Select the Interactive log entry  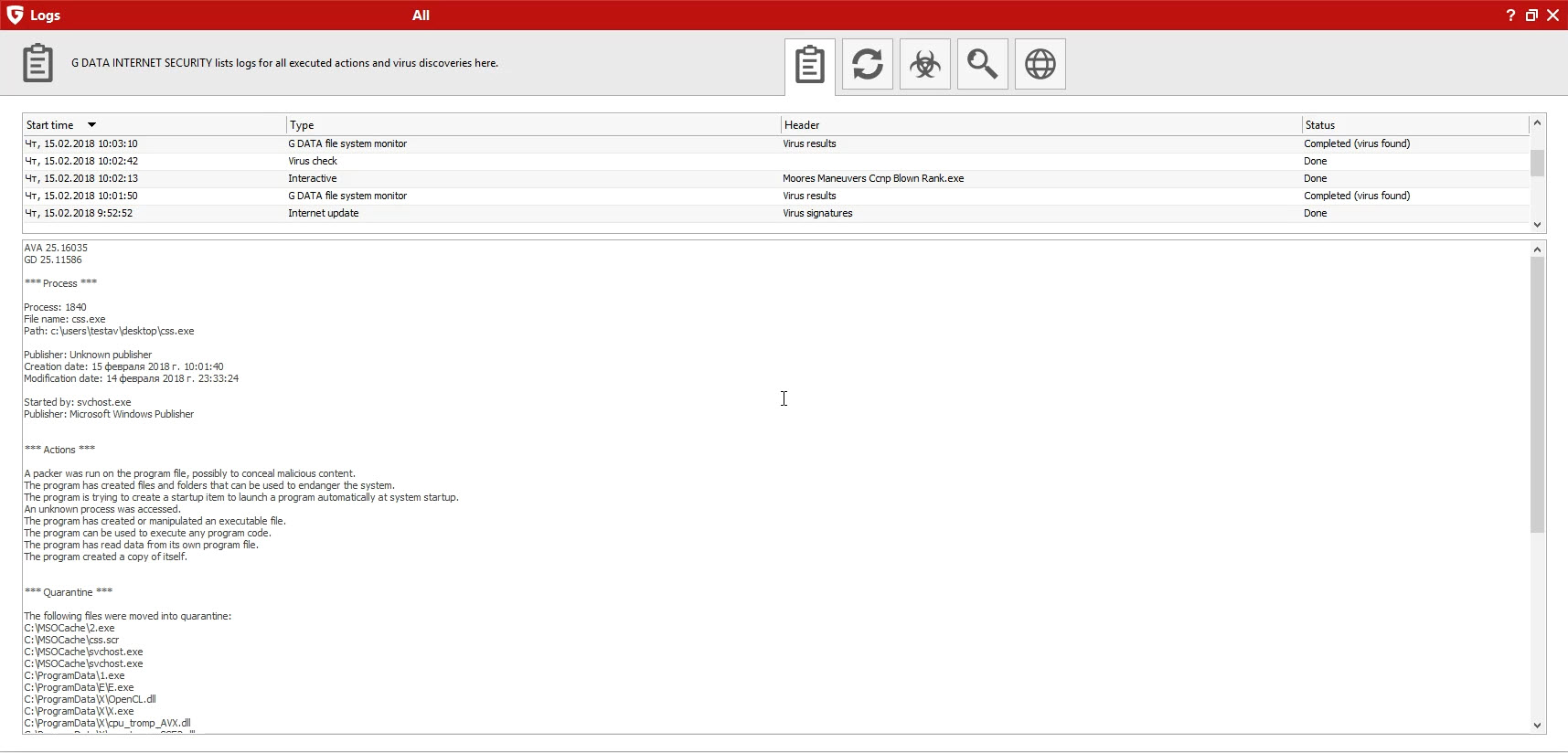pos(775,178)
